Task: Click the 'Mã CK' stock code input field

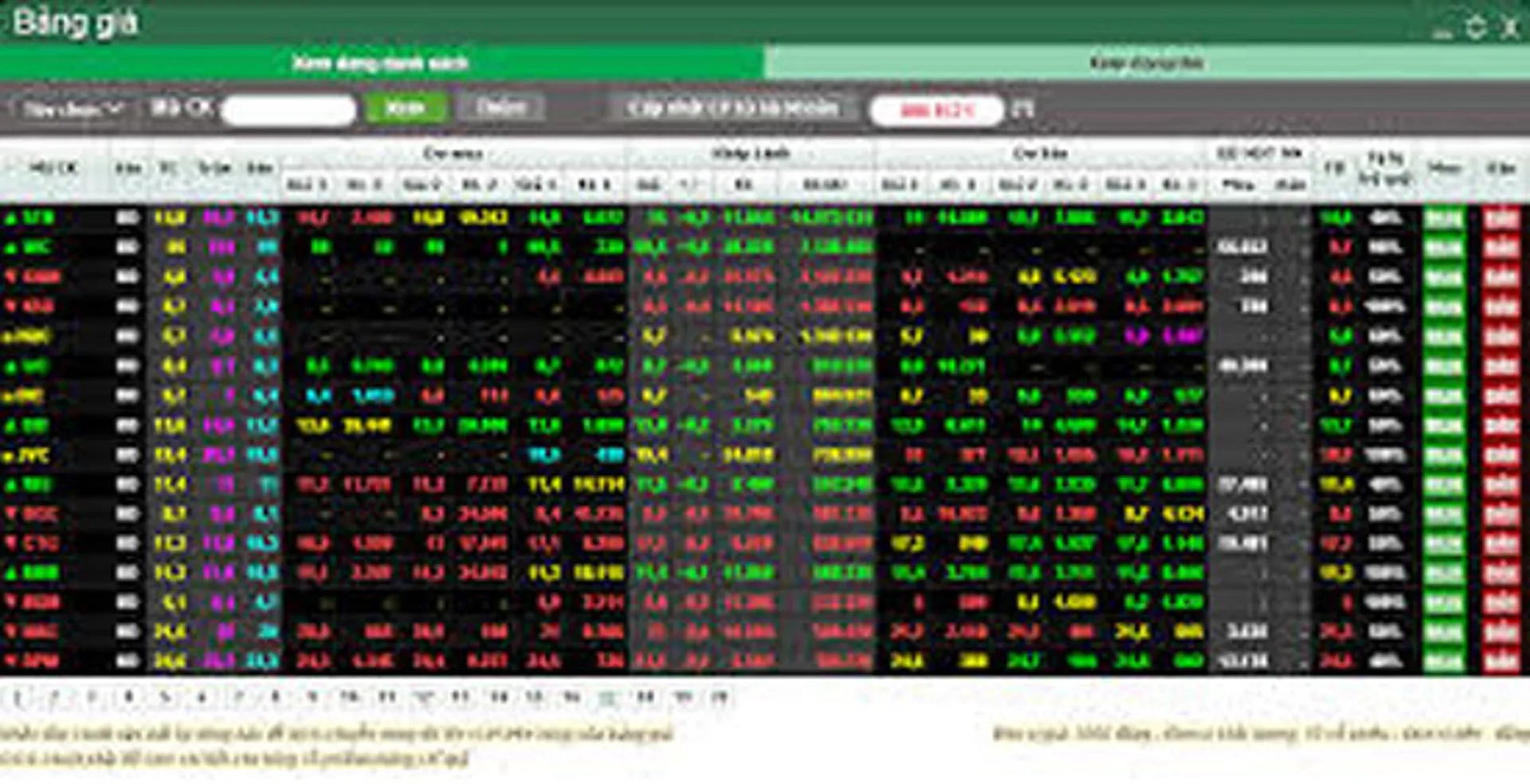Action: click(288, 109)
